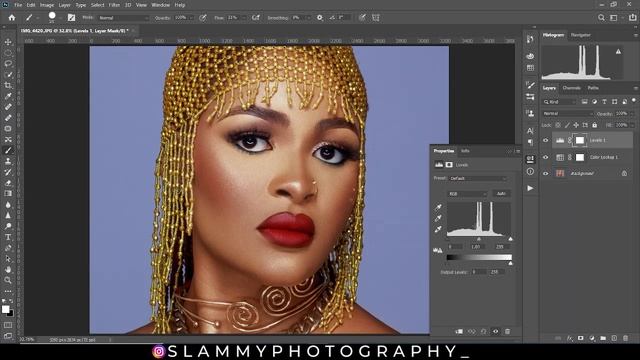Hide the Levels 1 layer
Viewport: 640px width, 360px height.
pos(546,140)
